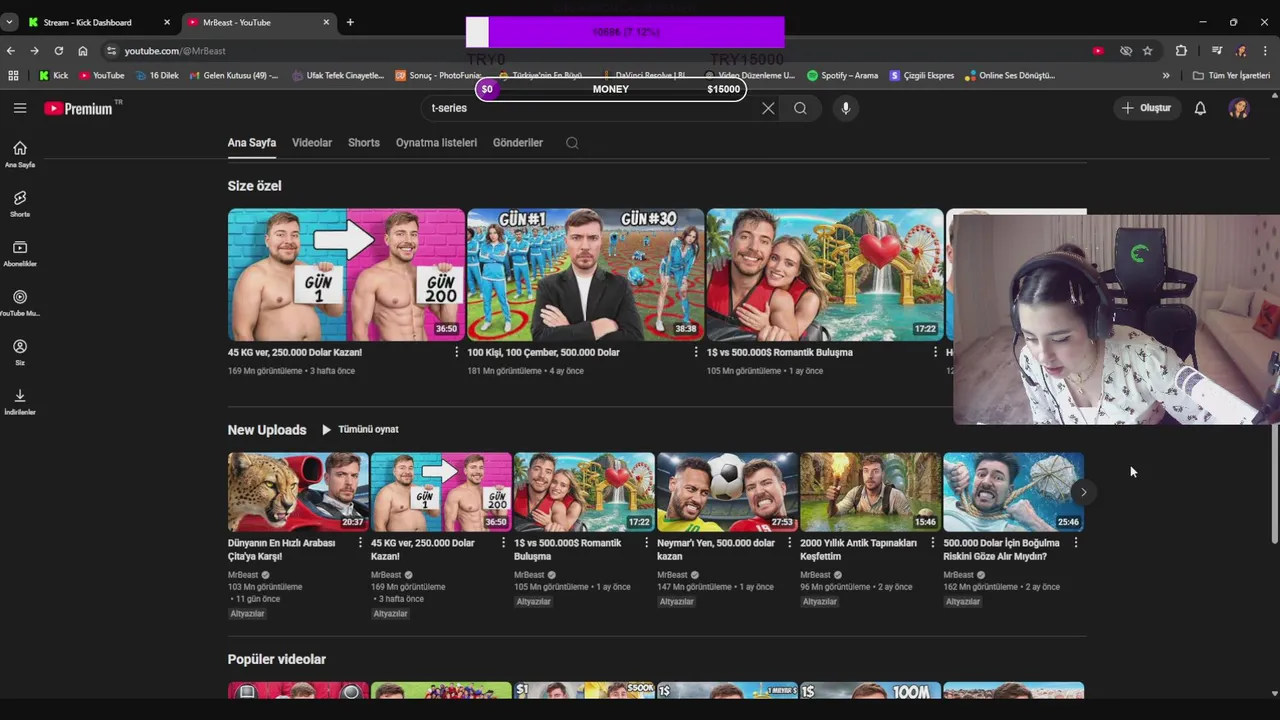Open options for featured 45 KG ver video
1280x720 pixels.
pyautogui.click(x=457, y=352)
